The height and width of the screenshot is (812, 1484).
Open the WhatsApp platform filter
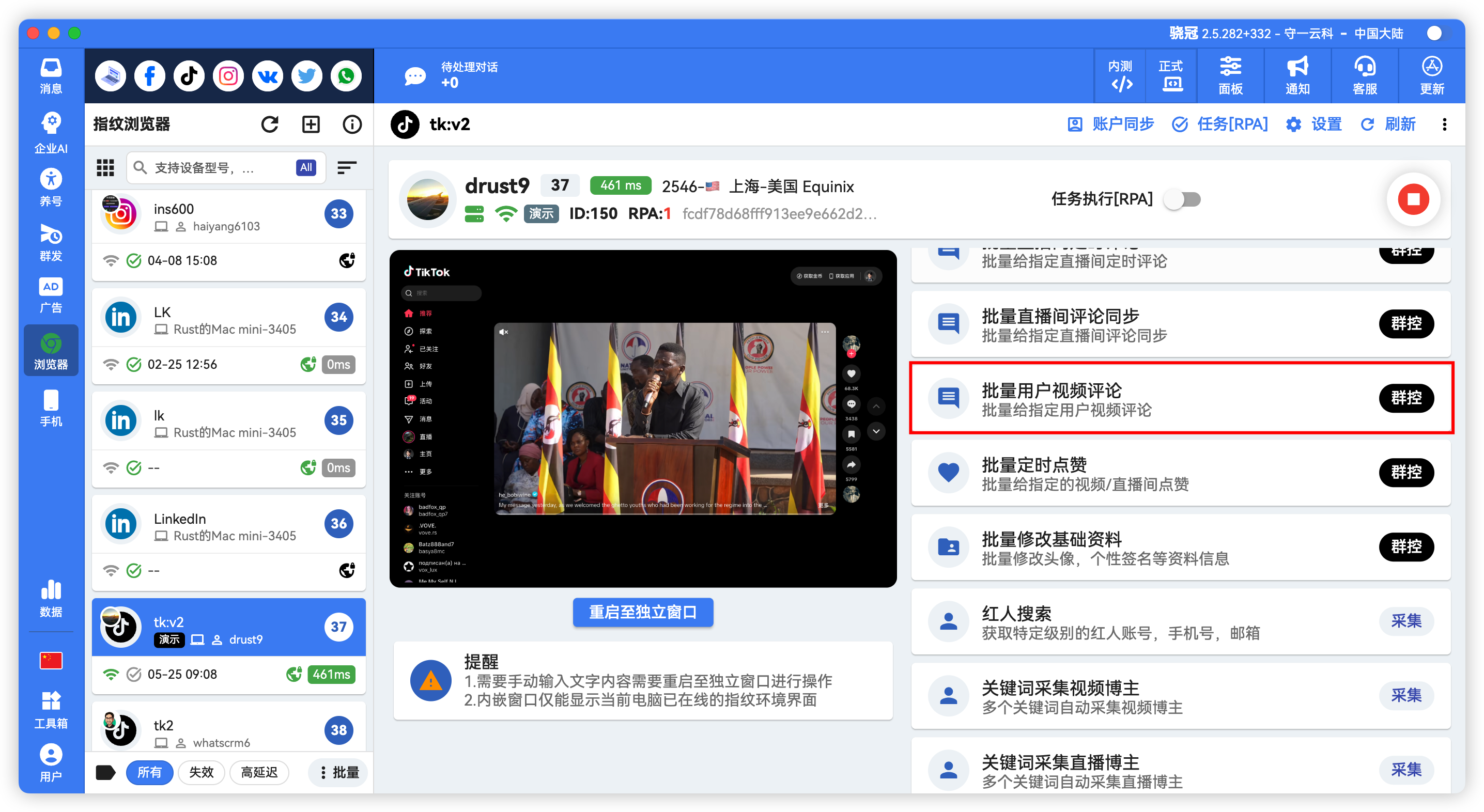(346, 75)
